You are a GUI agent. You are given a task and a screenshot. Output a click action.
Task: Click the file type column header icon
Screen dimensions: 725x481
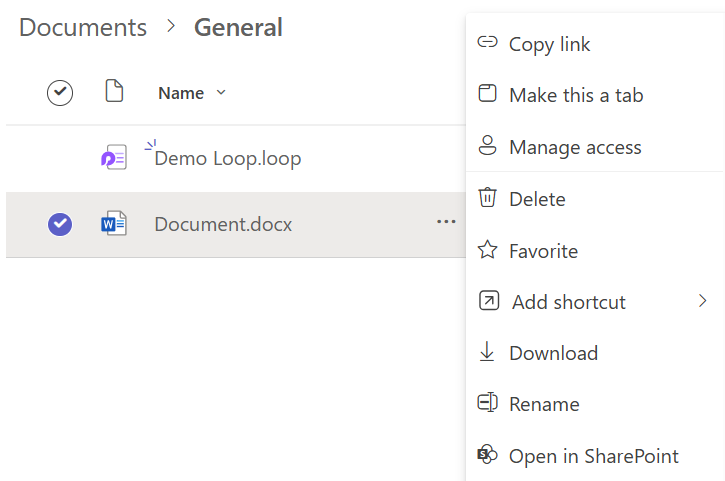(x=115, y=92)
